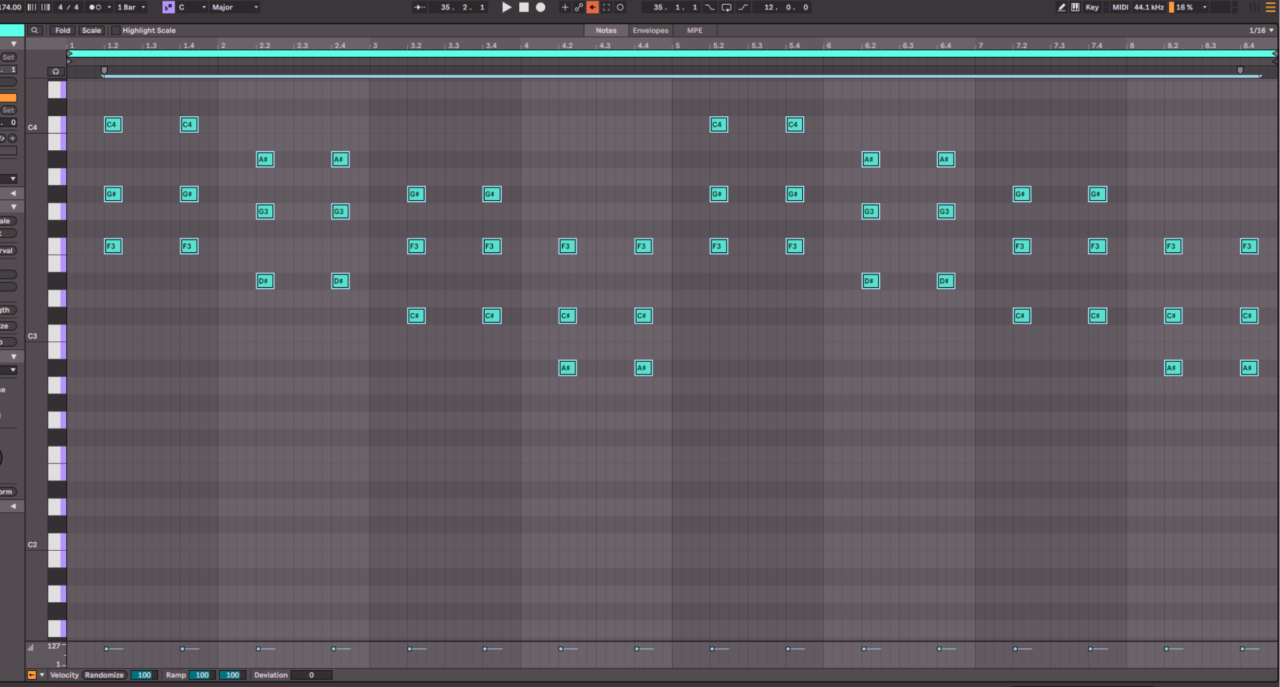Open the 1 Bar quantization dropdown

[131, 7]
